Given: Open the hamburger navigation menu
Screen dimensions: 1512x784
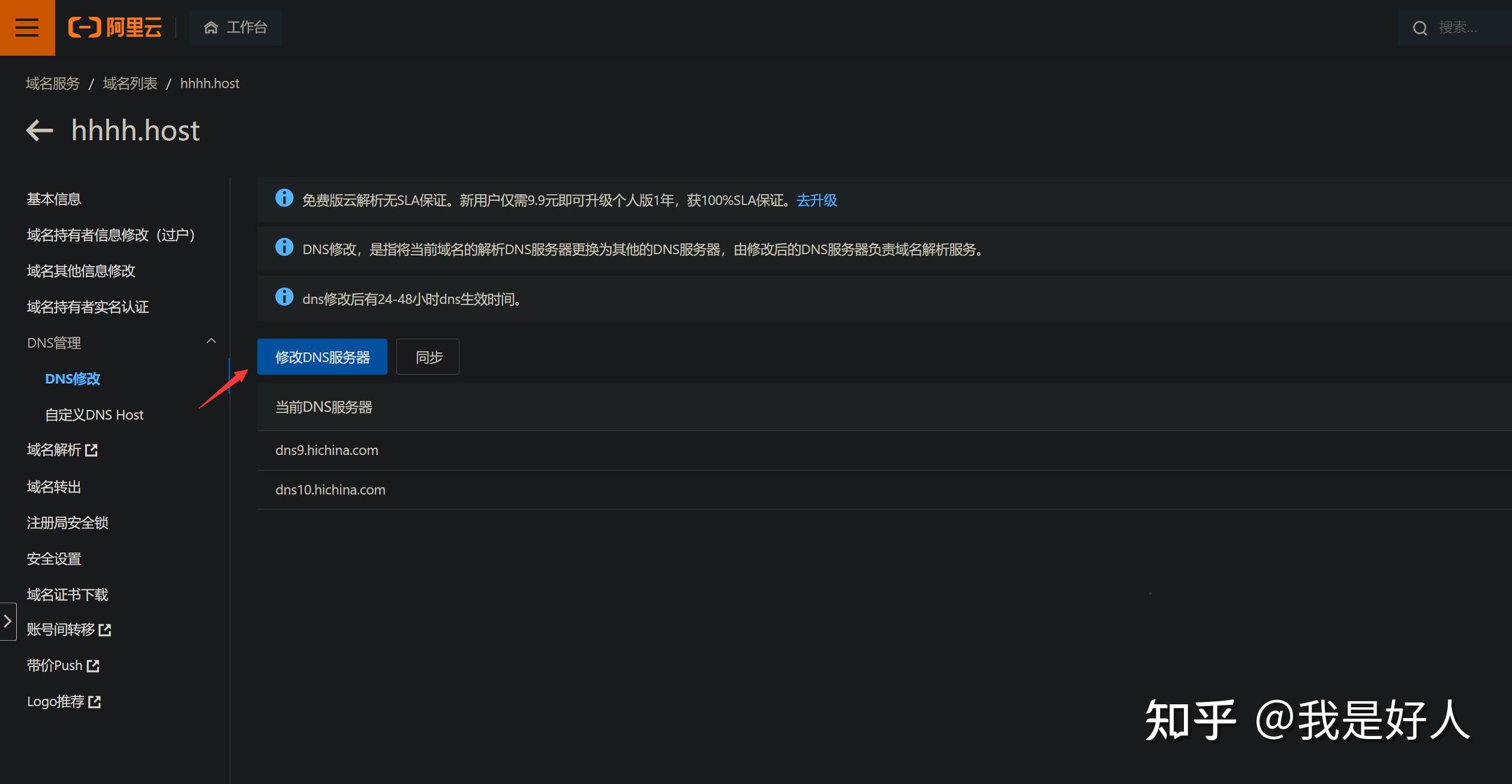Looking at the screenshot, I should [x=27, y=28].
